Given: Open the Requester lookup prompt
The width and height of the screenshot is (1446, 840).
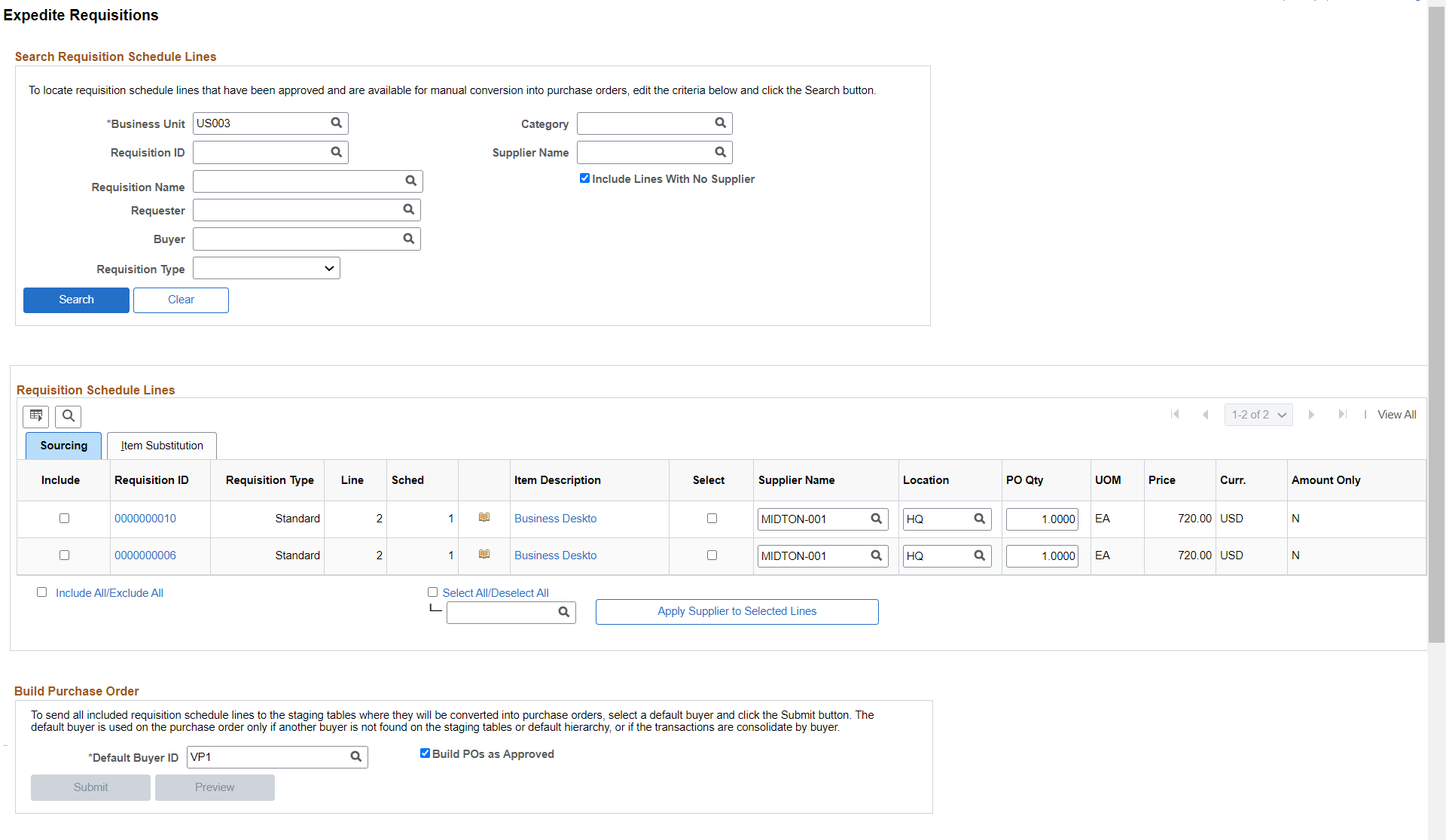Looking at the screenshot, I should tap(409, 209).
